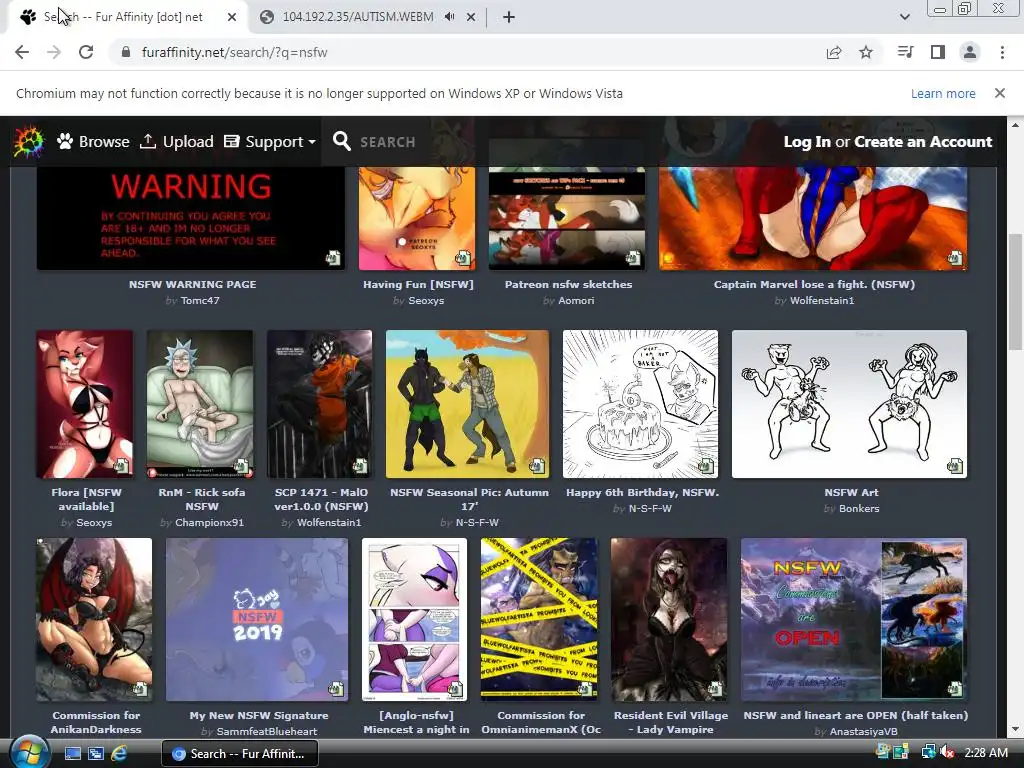
Task: Open the Happy 6th Birthday cake thumbnail
Action: pos(640,404)
